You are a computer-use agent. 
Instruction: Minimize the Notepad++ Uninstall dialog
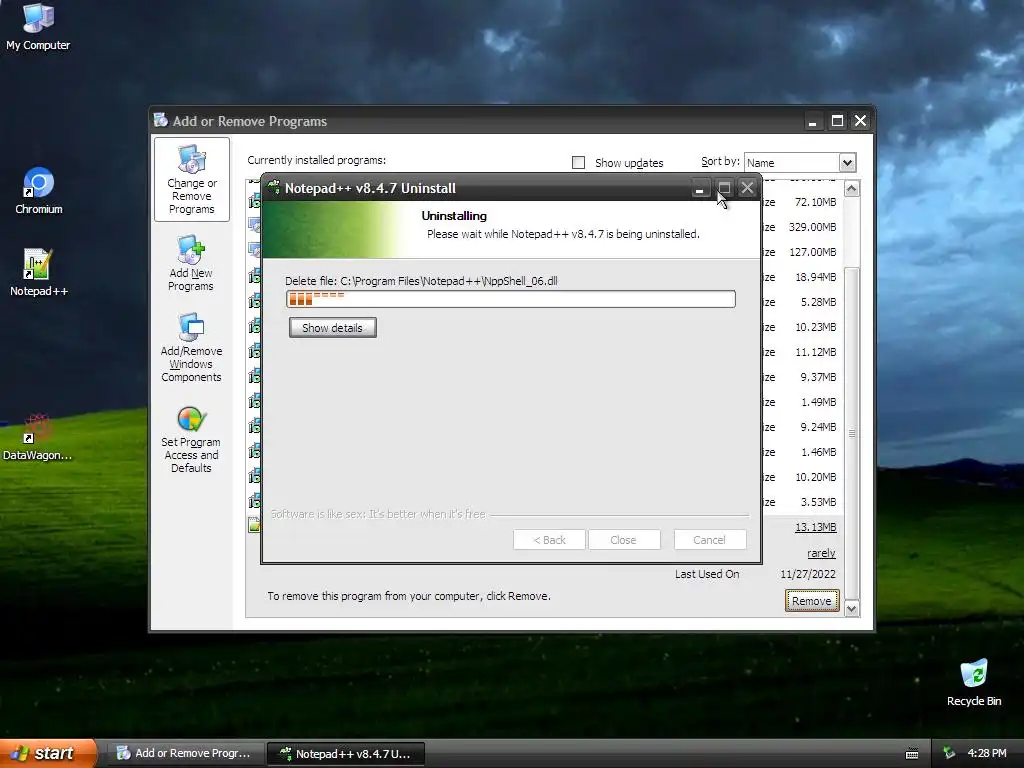coord(699,188)
